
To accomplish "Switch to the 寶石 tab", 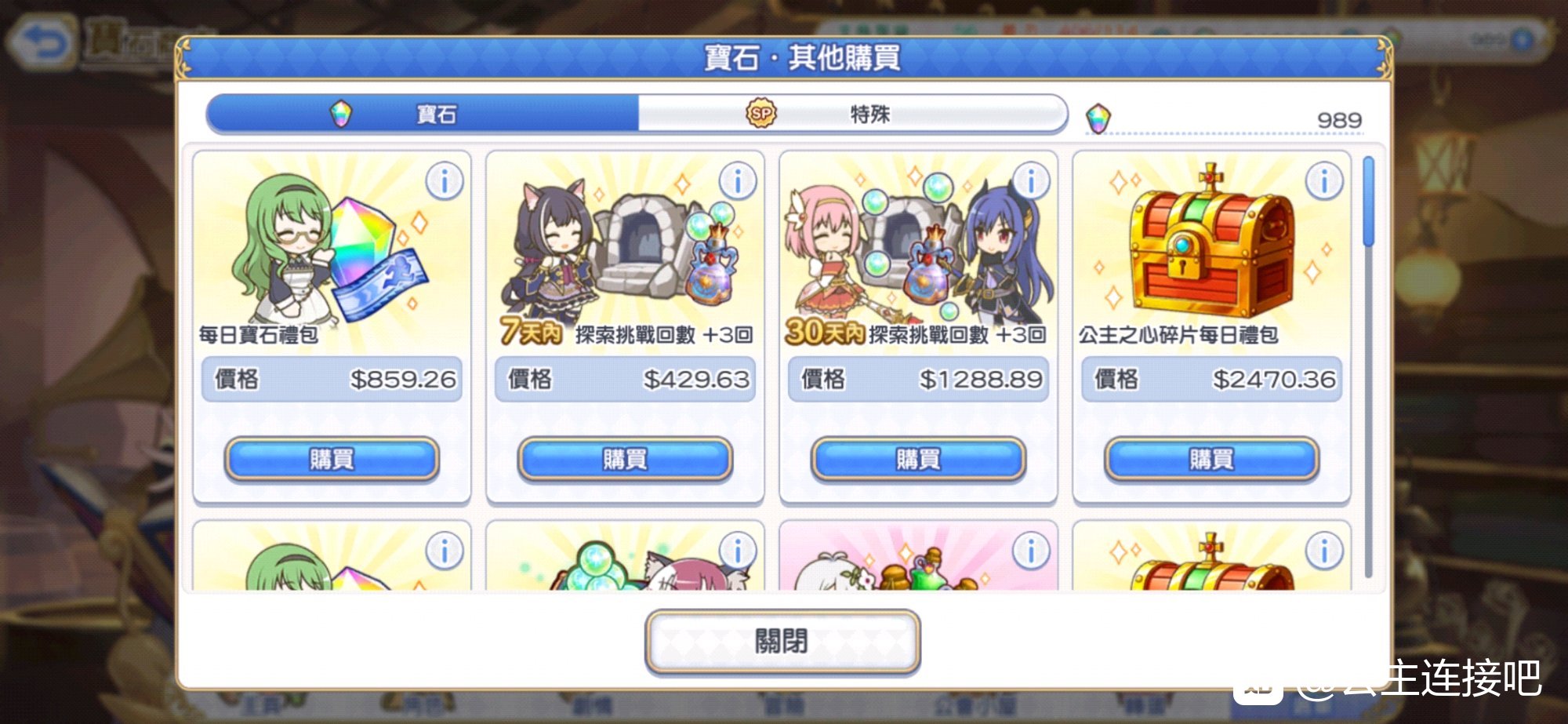I will [x=423, y=115].
